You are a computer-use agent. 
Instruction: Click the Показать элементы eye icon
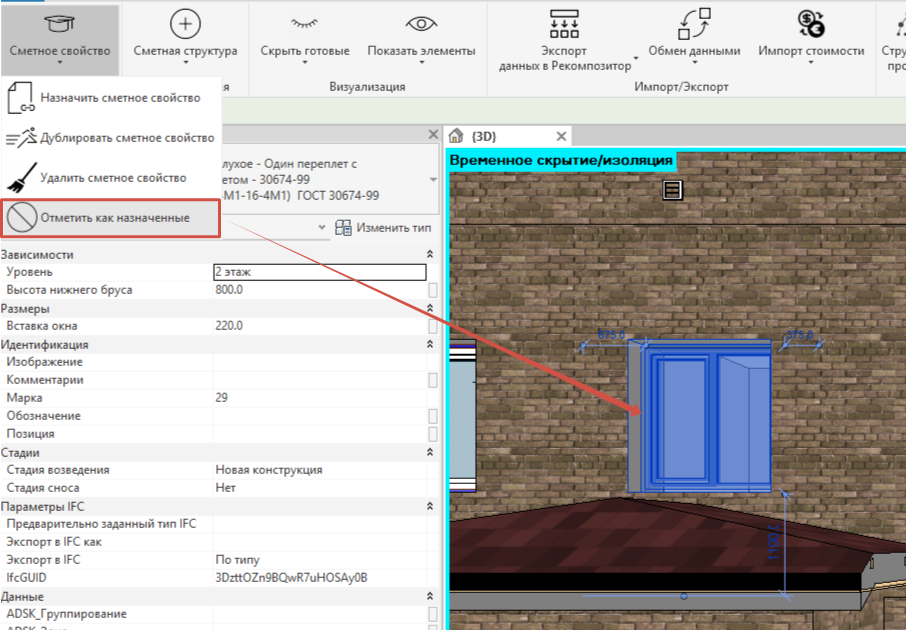click(x=421, y=24)
